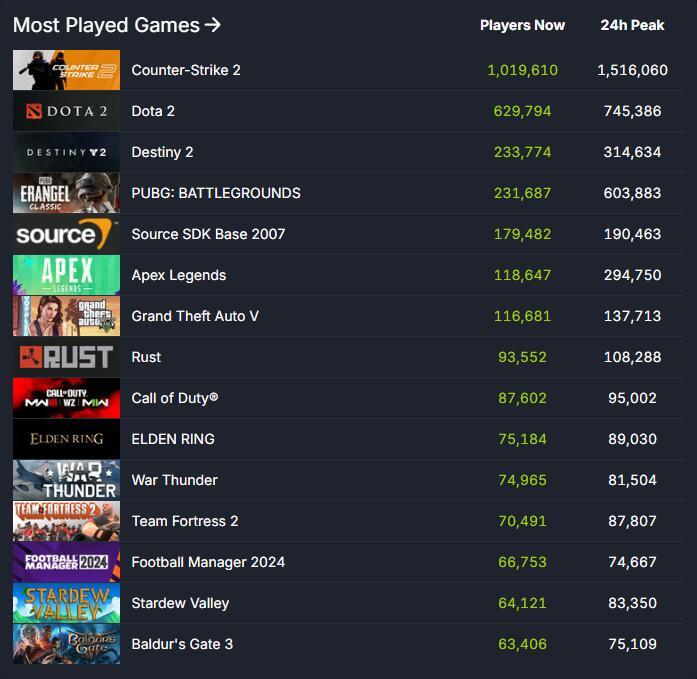Click the Players Now column header

point(522,25)
